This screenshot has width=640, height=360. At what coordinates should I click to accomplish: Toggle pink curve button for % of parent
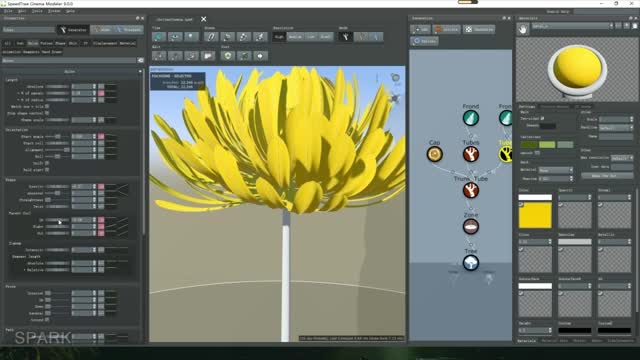(101, 93)
